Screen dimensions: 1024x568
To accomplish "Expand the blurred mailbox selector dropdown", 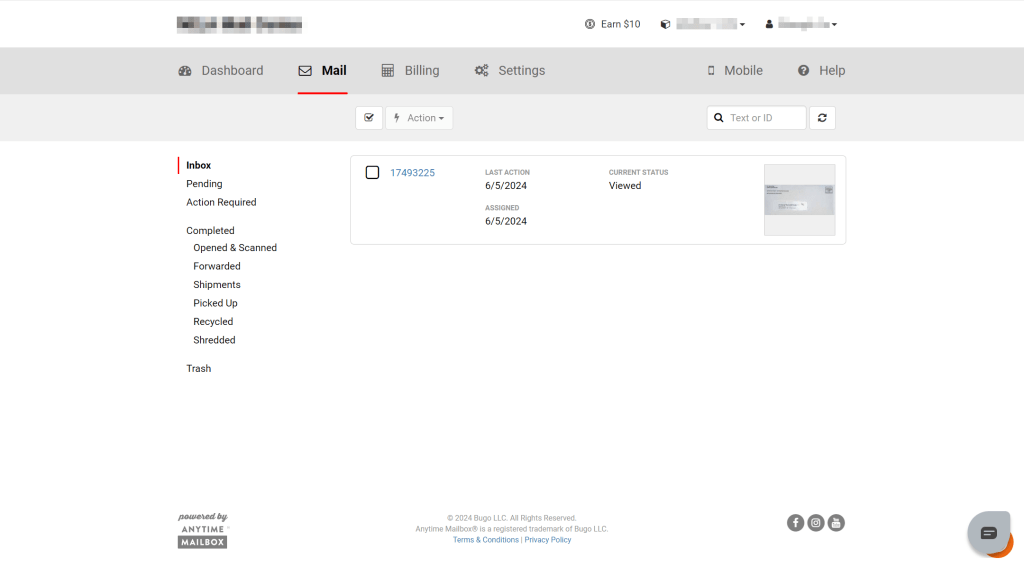I will [703, 24].
